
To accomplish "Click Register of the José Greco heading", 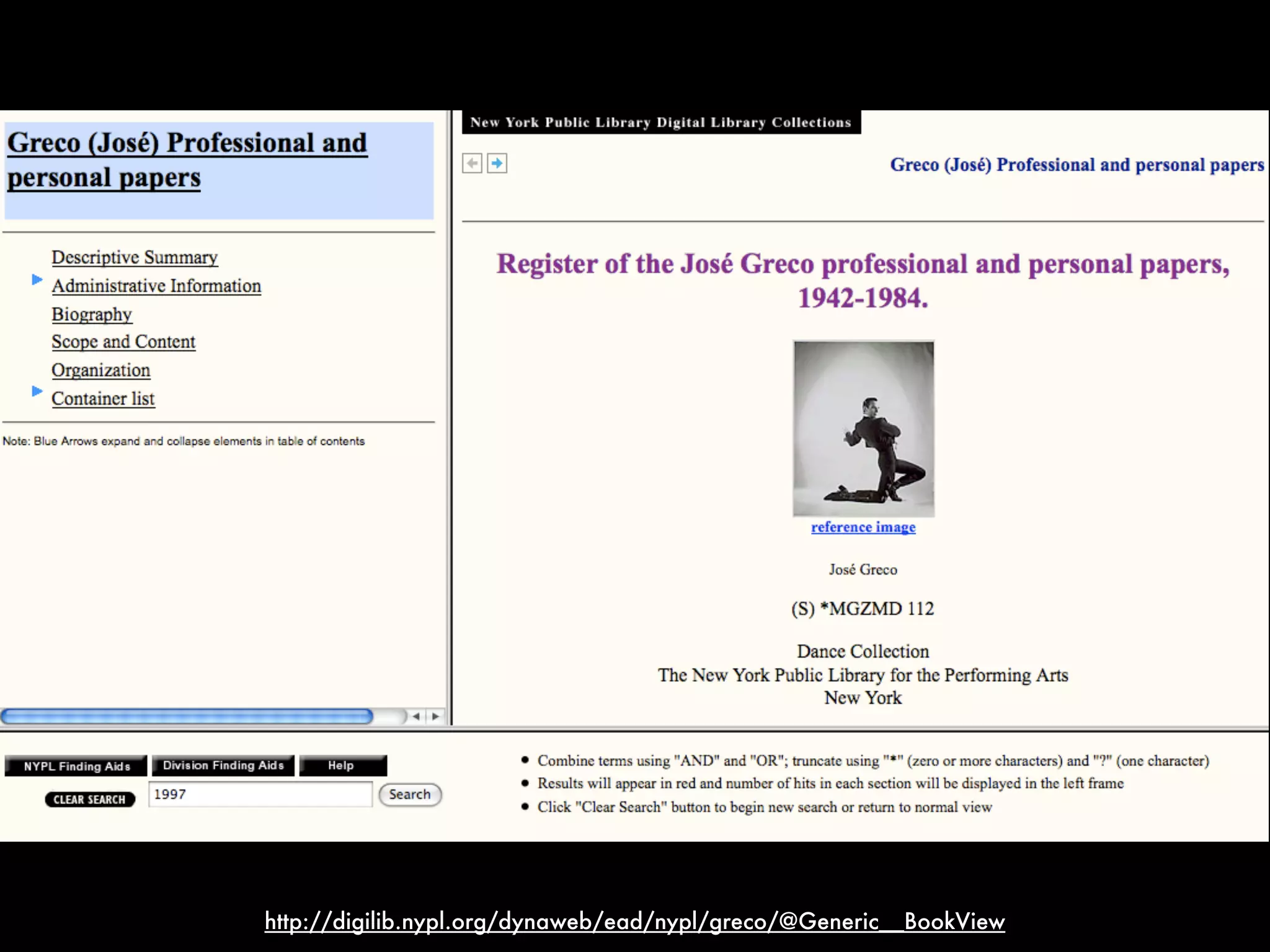I will click(x=863, y=281).
